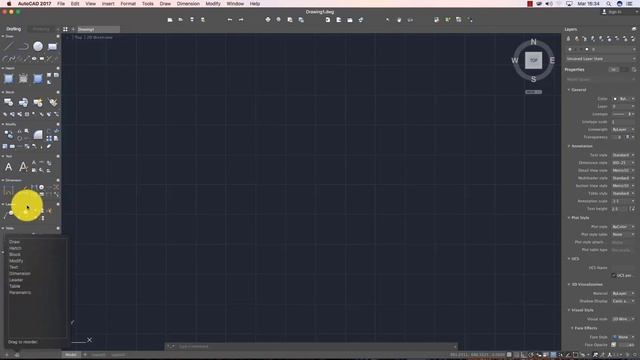Click the layer color swatch in Layers row
The image size is (640, 360).
click(587, 49)
